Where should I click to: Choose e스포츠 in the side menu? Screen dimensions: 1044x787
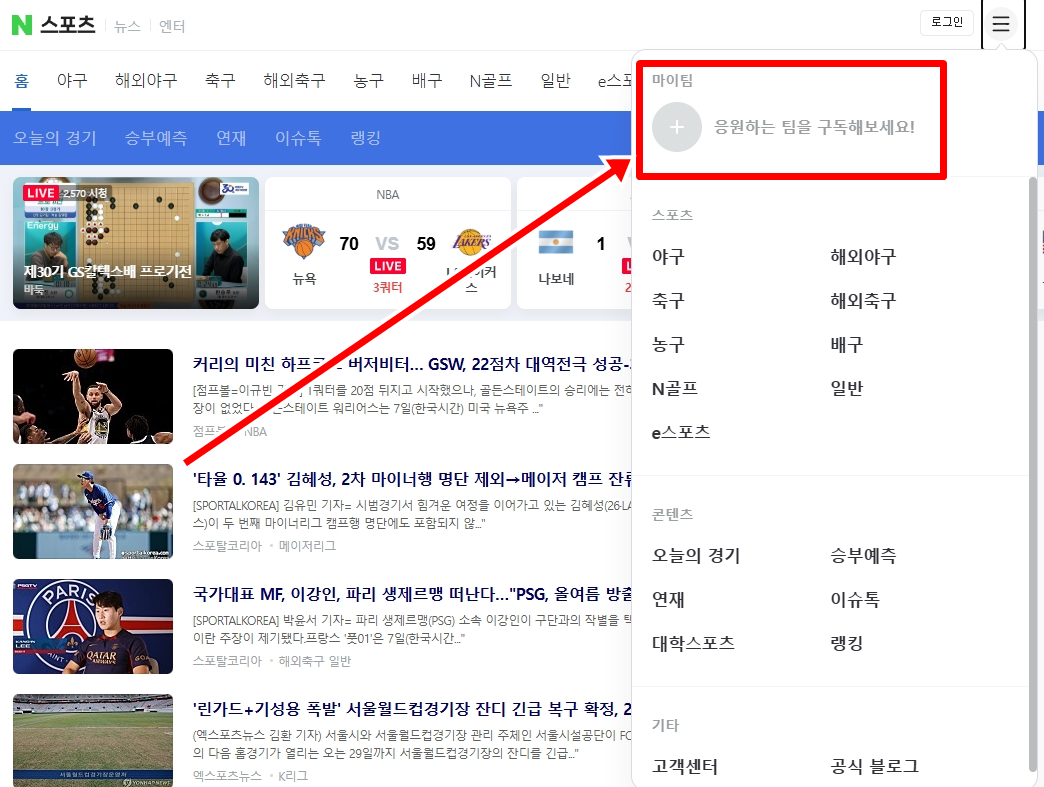coord(680,433)
